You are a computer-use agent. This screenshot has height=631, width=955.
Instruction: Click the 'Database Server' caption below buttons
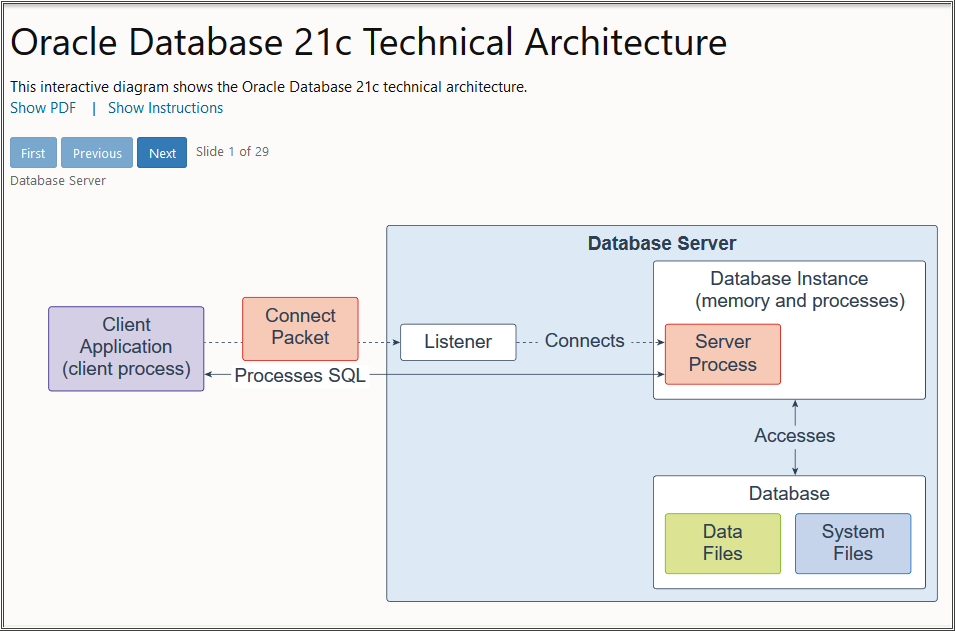[x=58, y=181]
